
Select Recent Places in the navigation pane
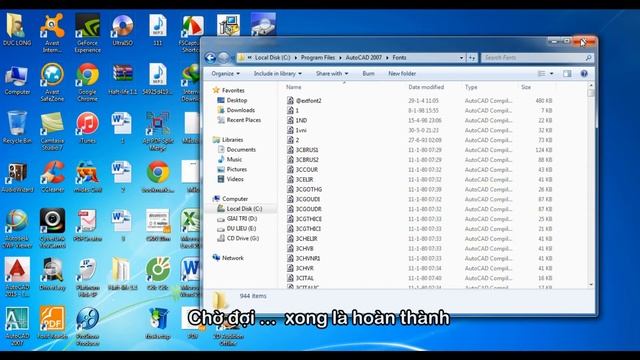pos(239,120)
